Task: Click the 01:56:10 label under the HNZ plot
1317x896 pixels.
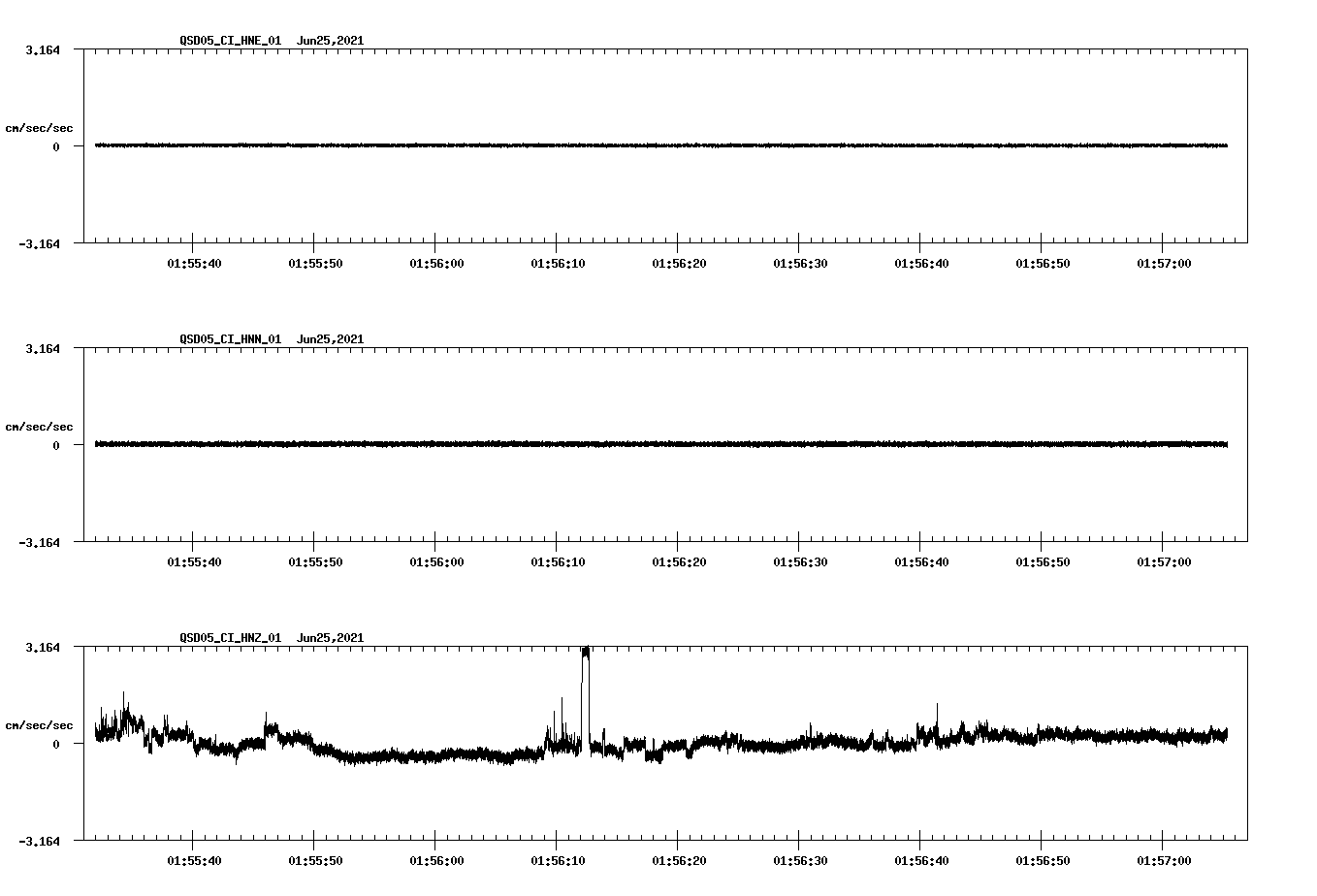Action: pos(557,861)
